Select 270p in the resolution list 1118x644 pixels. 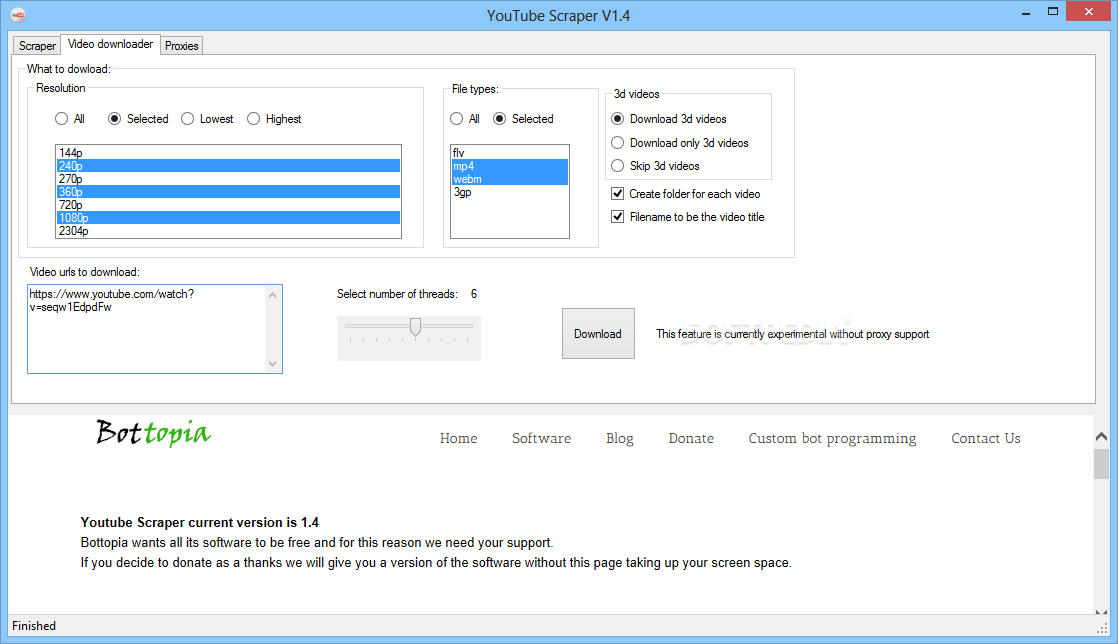pyautogui.click(x=228, y=178)
